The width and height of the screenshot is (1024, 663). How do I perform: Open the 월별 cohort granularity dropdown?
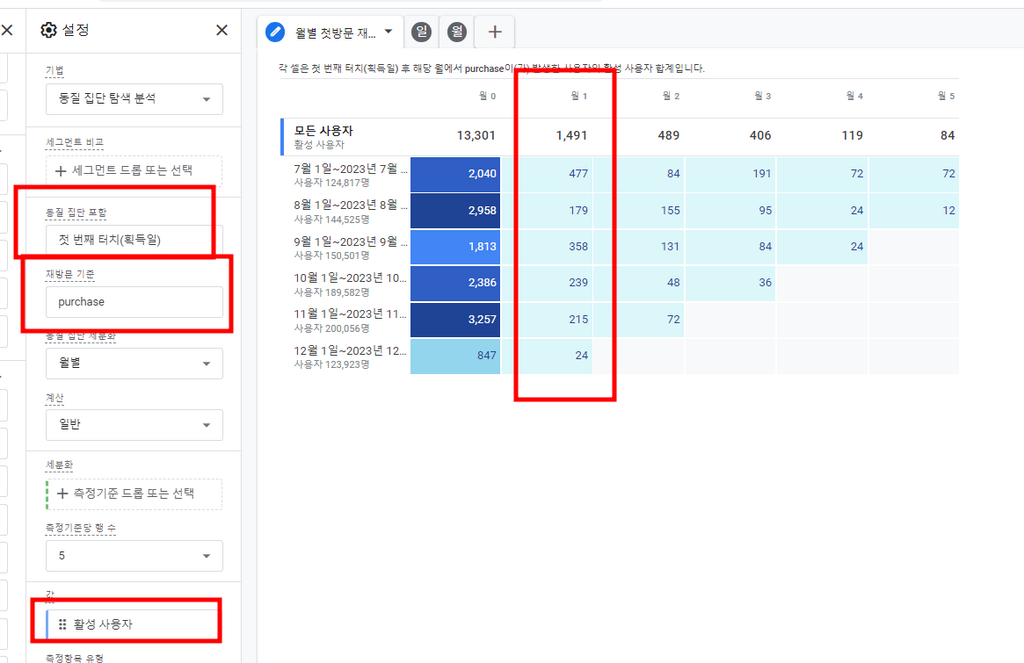click(134, 363)
